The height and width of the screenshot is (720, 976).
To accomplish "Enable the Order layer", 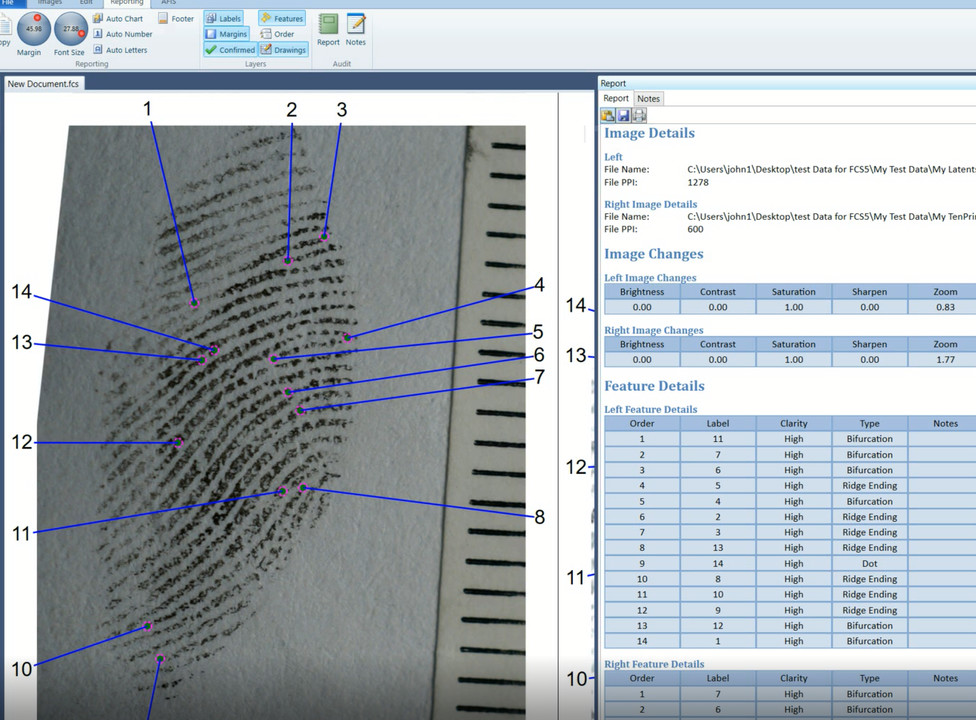I will [278, 34].
